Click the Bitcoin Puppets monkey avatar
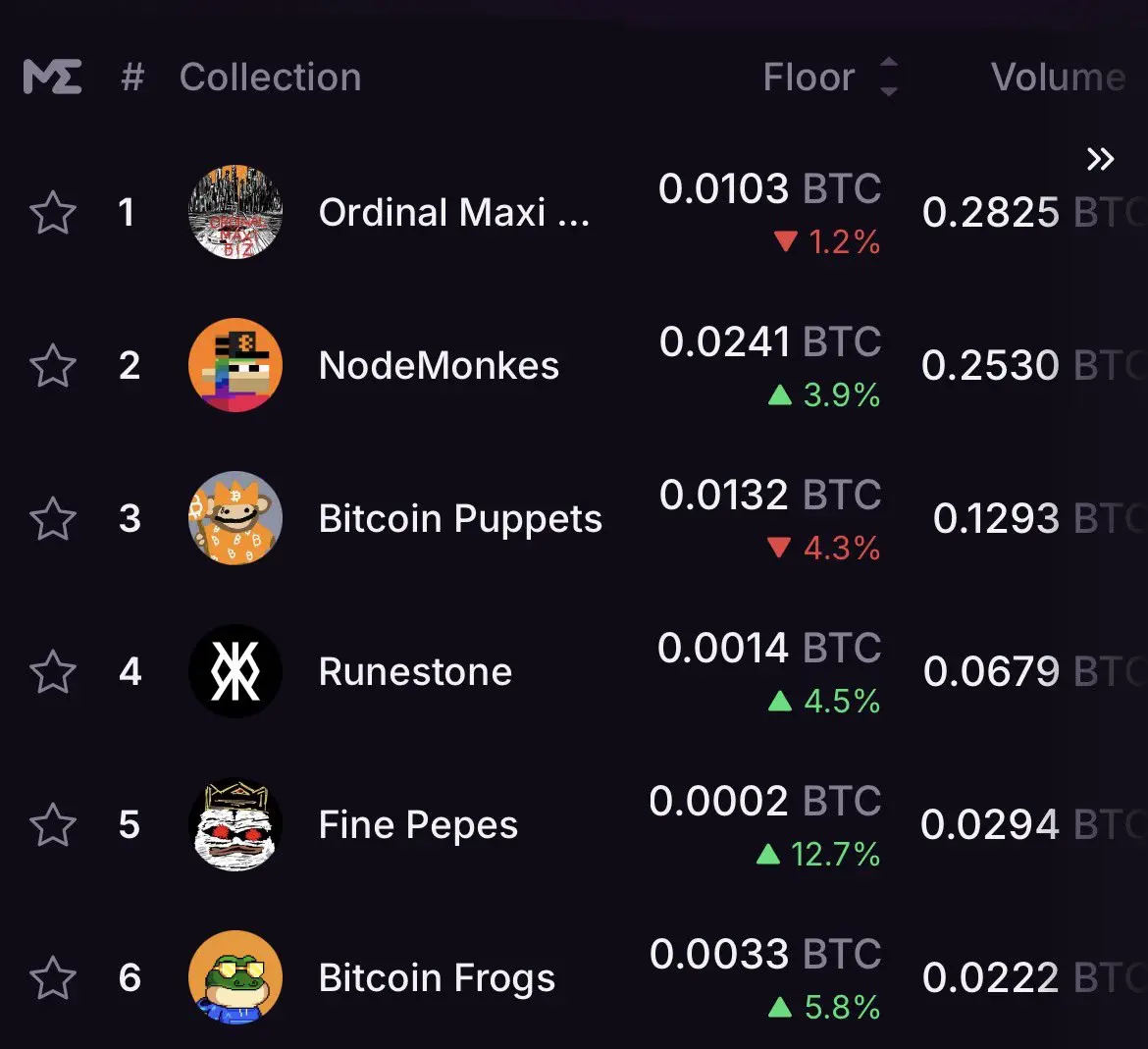Screen dimensions: 1148x1049 pyautogui.click(x=235, y=518)
